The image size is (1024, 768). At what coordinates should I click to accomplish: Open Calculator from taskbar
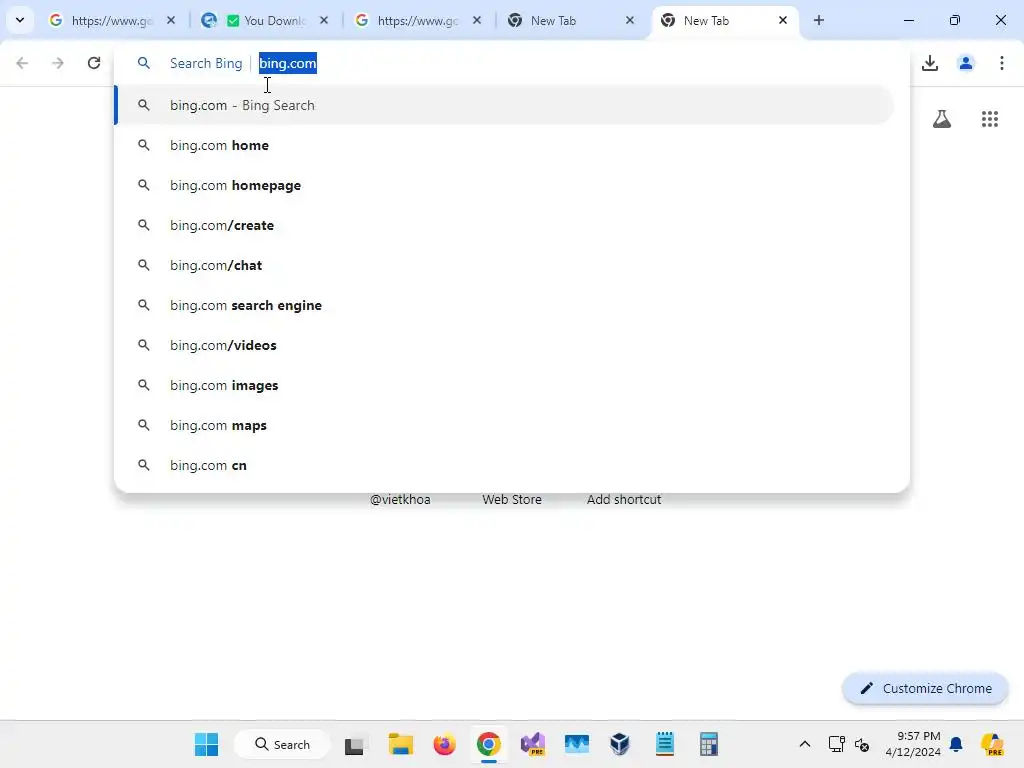pos(709,744)
